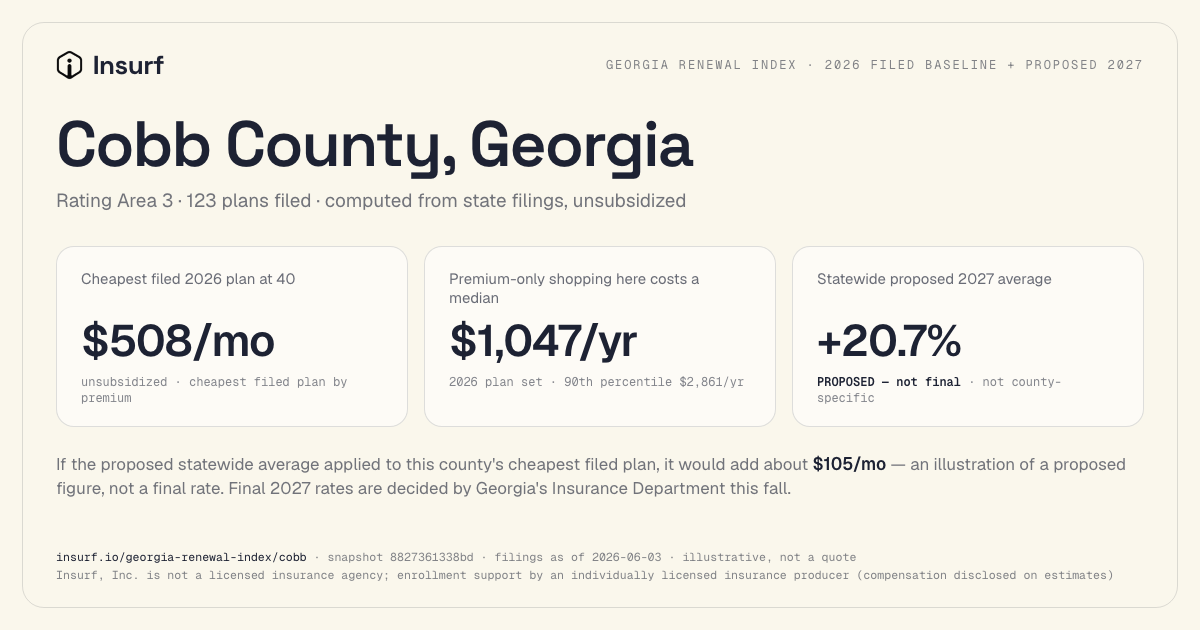Click the licensed insurance agency disclaimer line

[x=585, y=575]
